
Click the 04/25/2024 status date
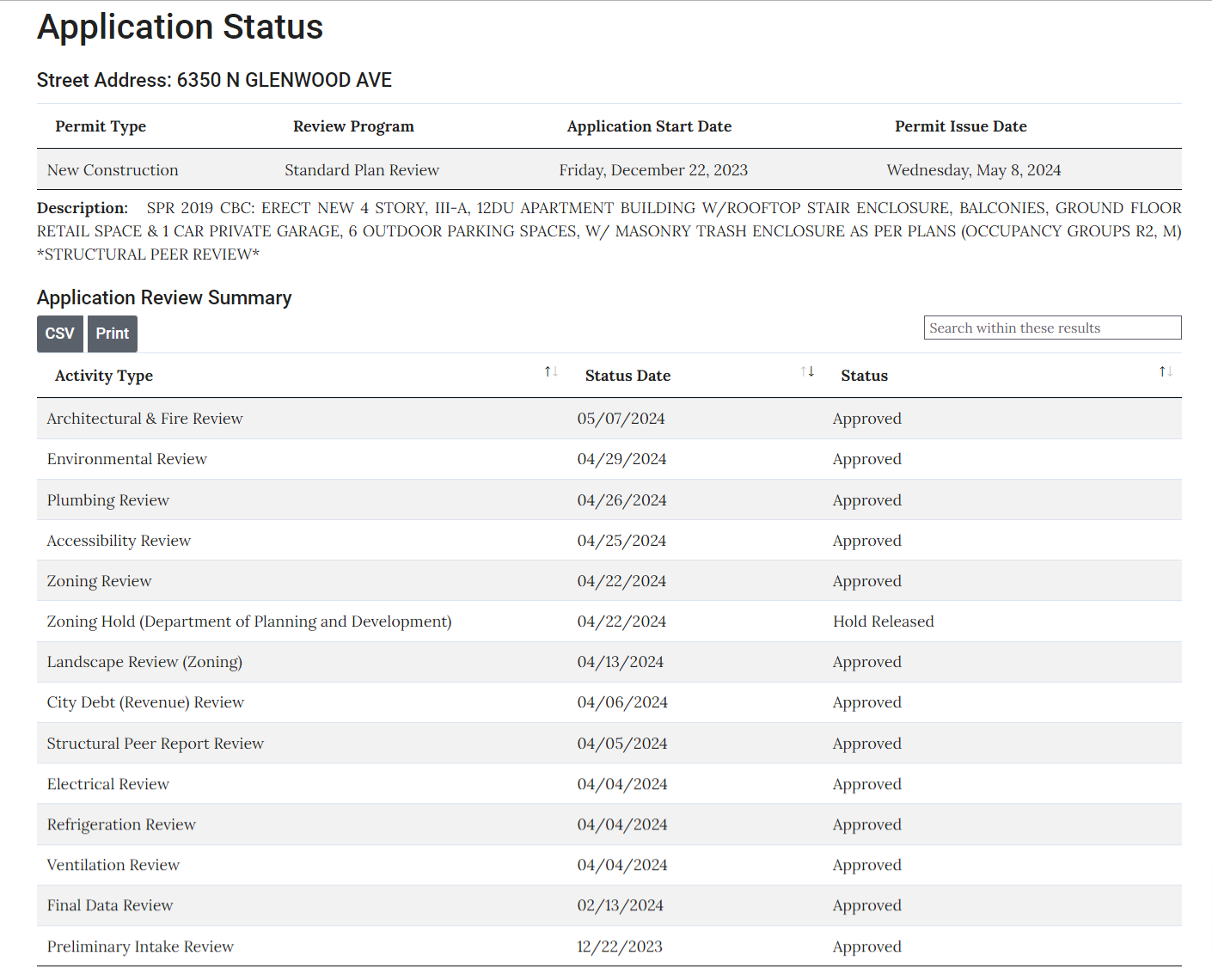[621, 541]
